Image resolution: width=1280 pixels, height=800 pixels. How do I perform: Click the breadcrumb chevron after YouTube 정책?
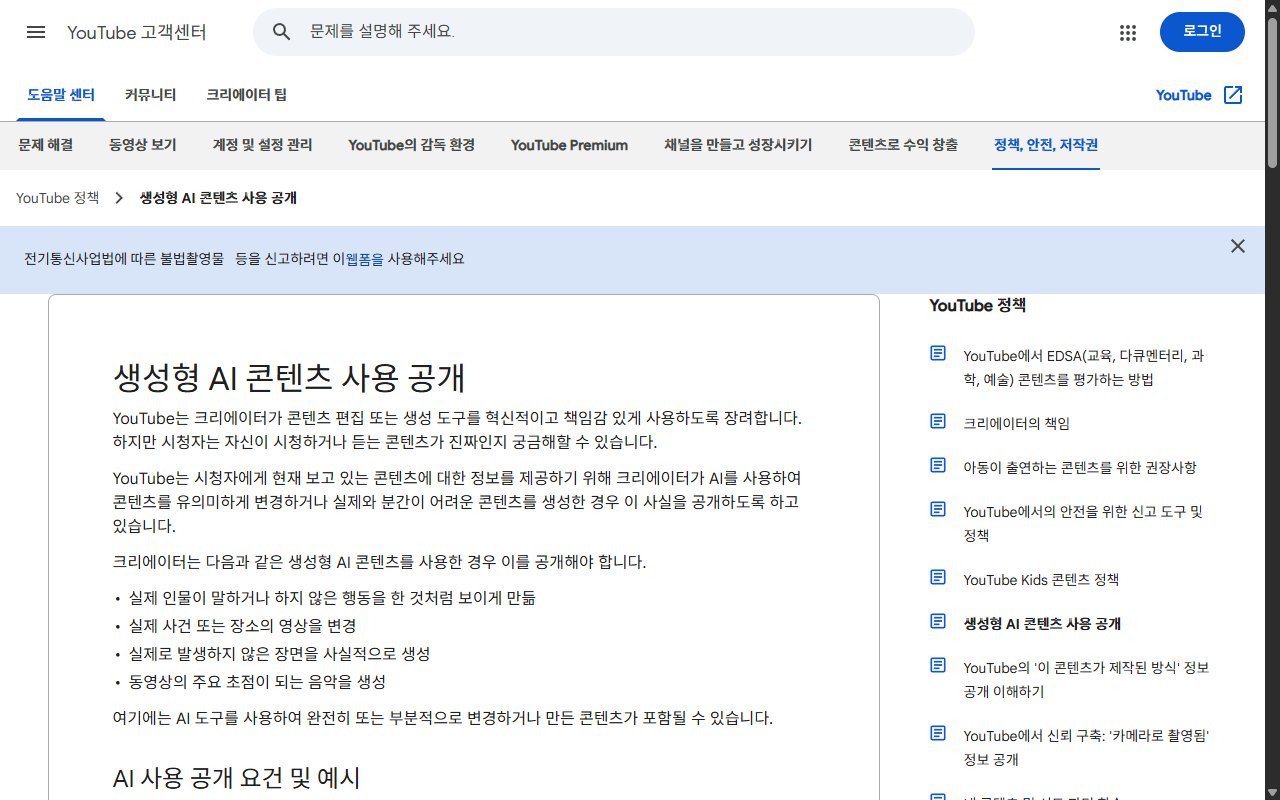pos(119,198)
